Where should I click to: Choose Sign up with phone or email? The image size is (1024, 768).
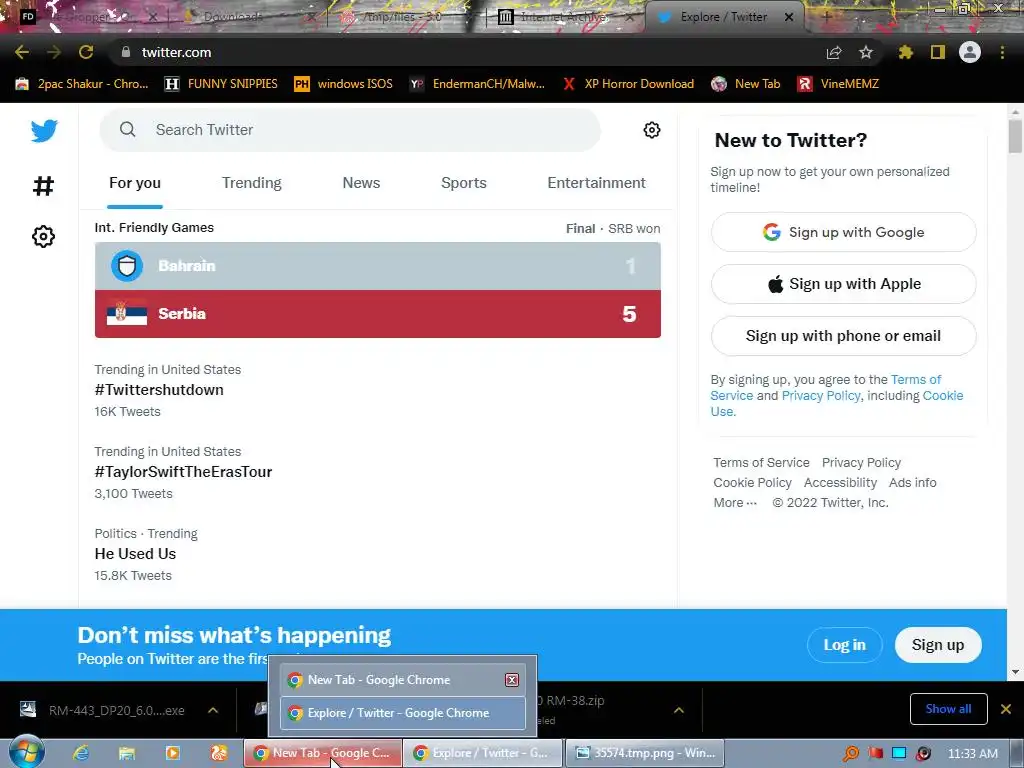pos(843,336)
